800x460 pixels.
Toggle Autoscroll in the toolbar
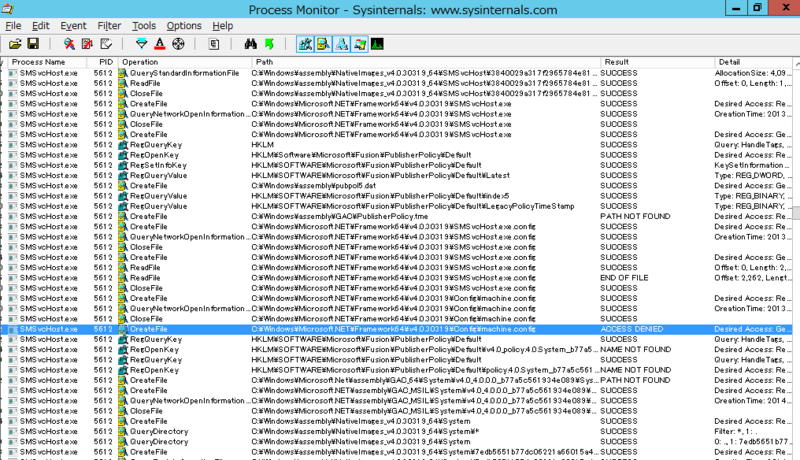[87, 44]
